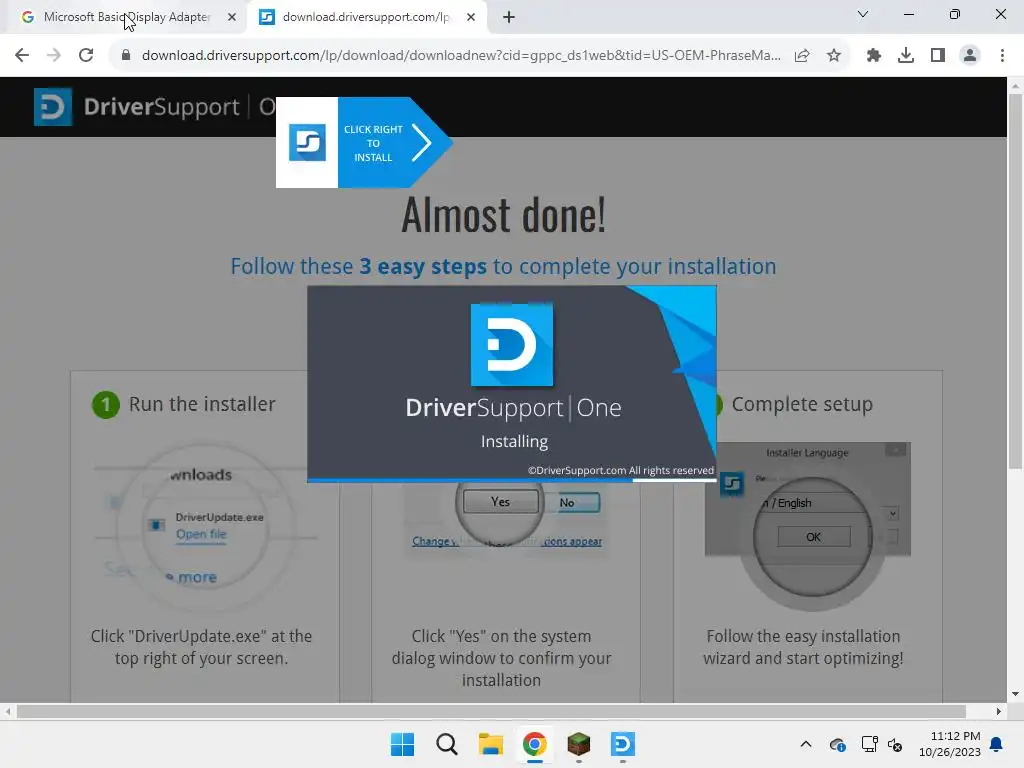This screenshot has width=1024, height=768.
Task: Click the muted volume tray icon
Action: pos(895,744)
